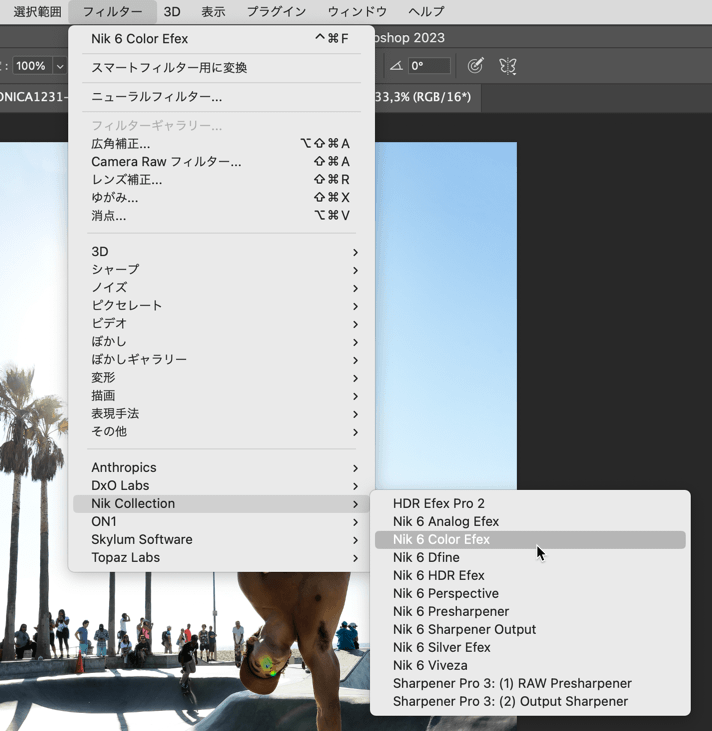This screenshot has height=731, width=712.
Task: Expand the Topaz Labs submenu
Action: click(221, 558)
